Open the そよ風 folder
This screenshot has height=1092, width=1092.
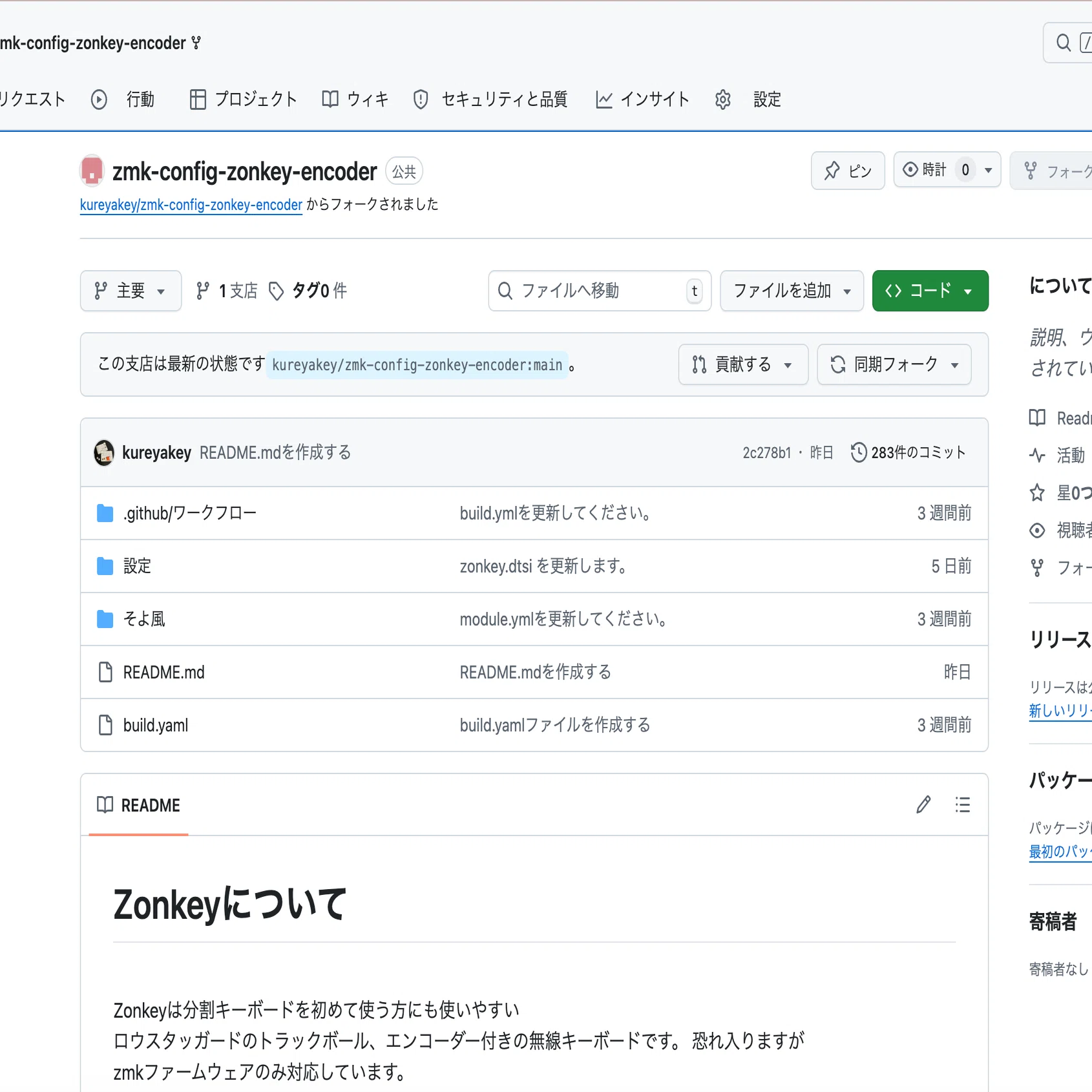(x=144, y=619)
